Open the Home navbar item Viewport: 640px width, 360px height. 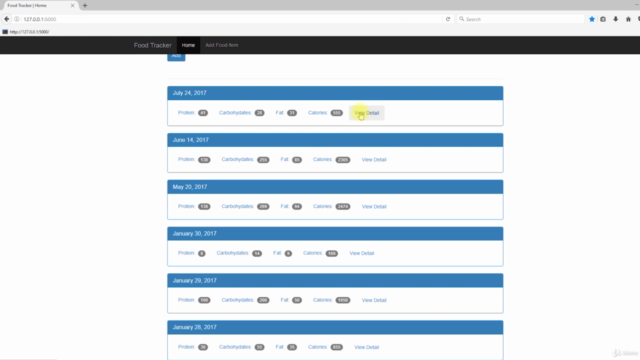[x=188, y=45]
